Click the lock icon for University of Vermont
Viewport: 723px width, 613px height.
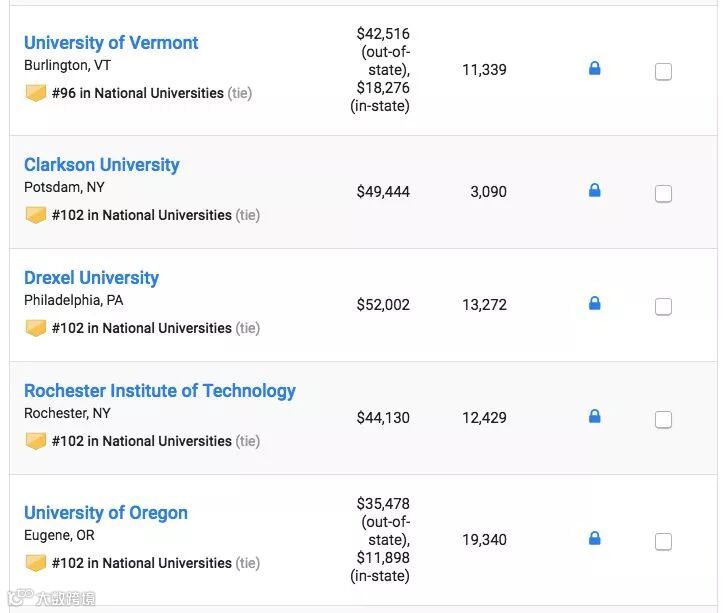(x=594, y=69)
